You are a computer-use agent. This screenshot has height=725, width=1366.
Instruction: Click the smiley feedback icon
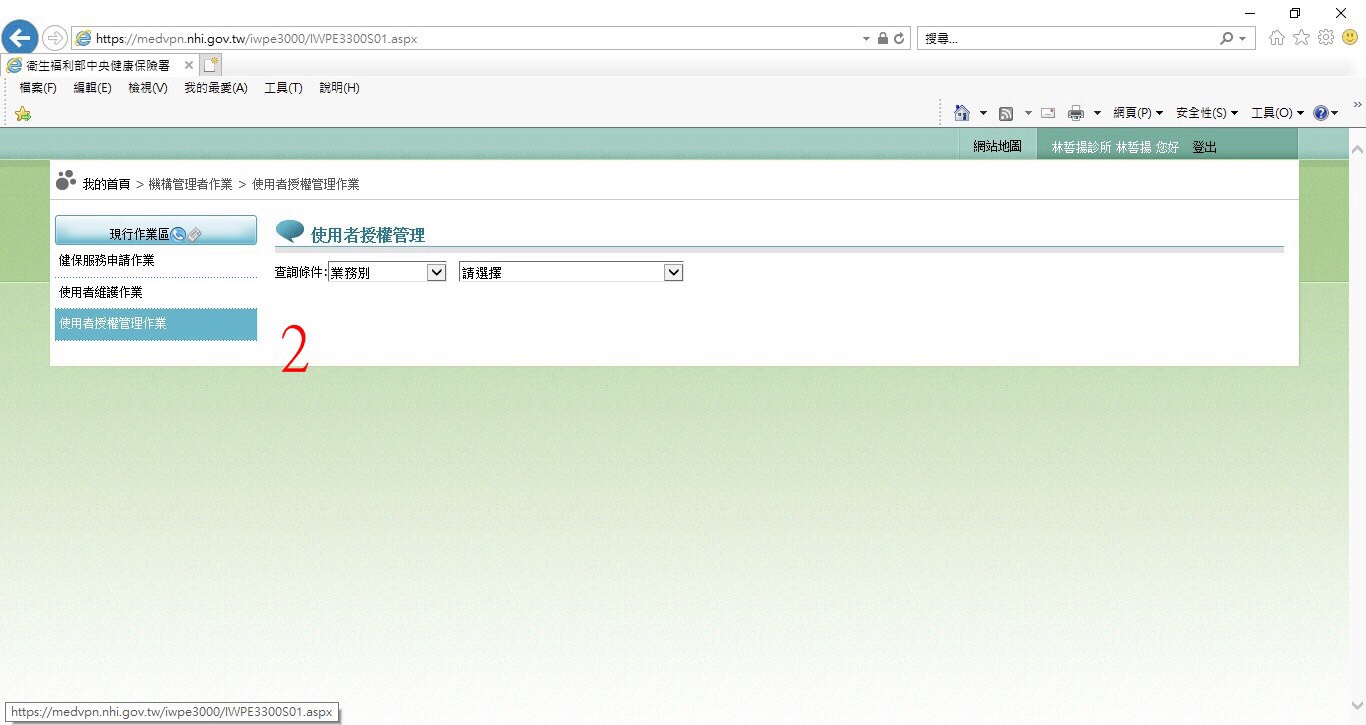pyautogui.click(x=1350, y=38)
